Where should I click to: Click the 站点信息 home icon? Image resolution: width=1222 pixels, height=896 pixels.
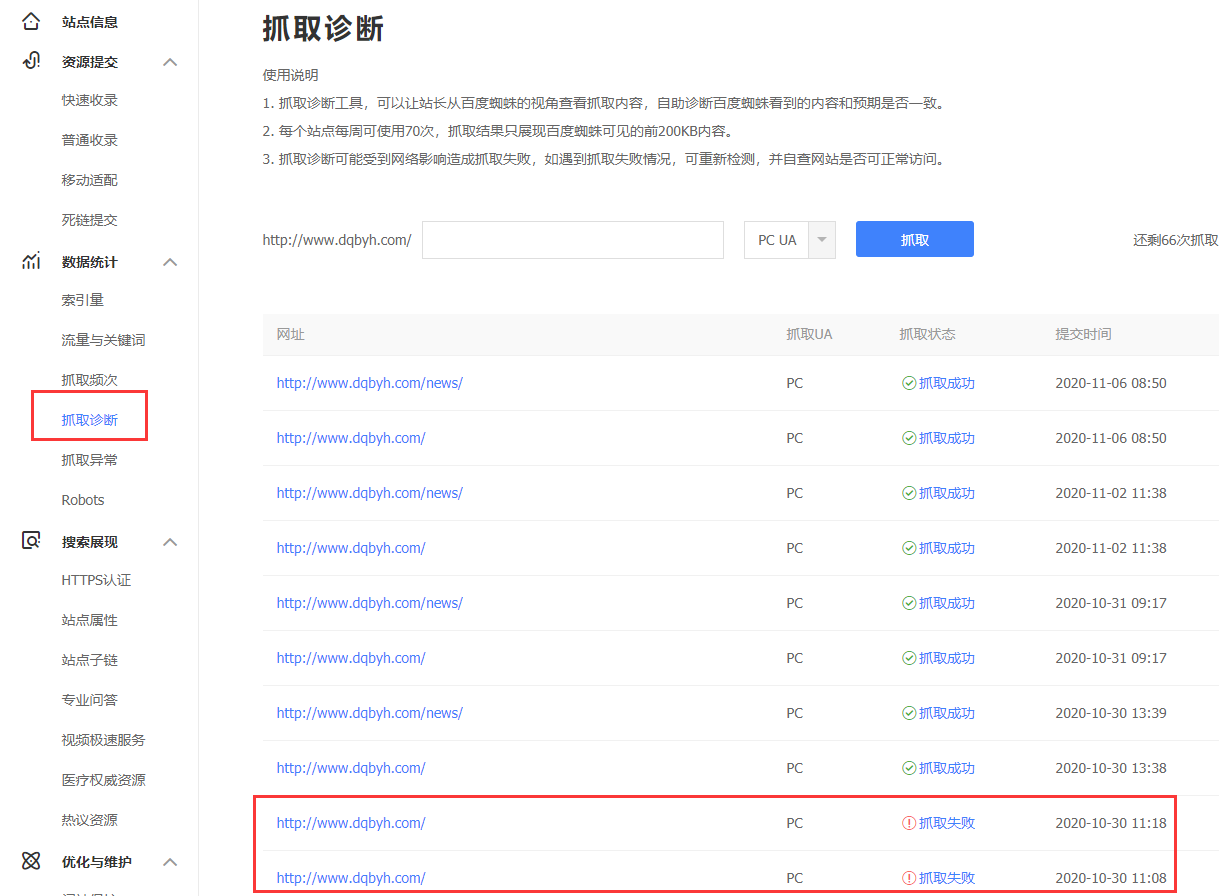pos(31,21)
